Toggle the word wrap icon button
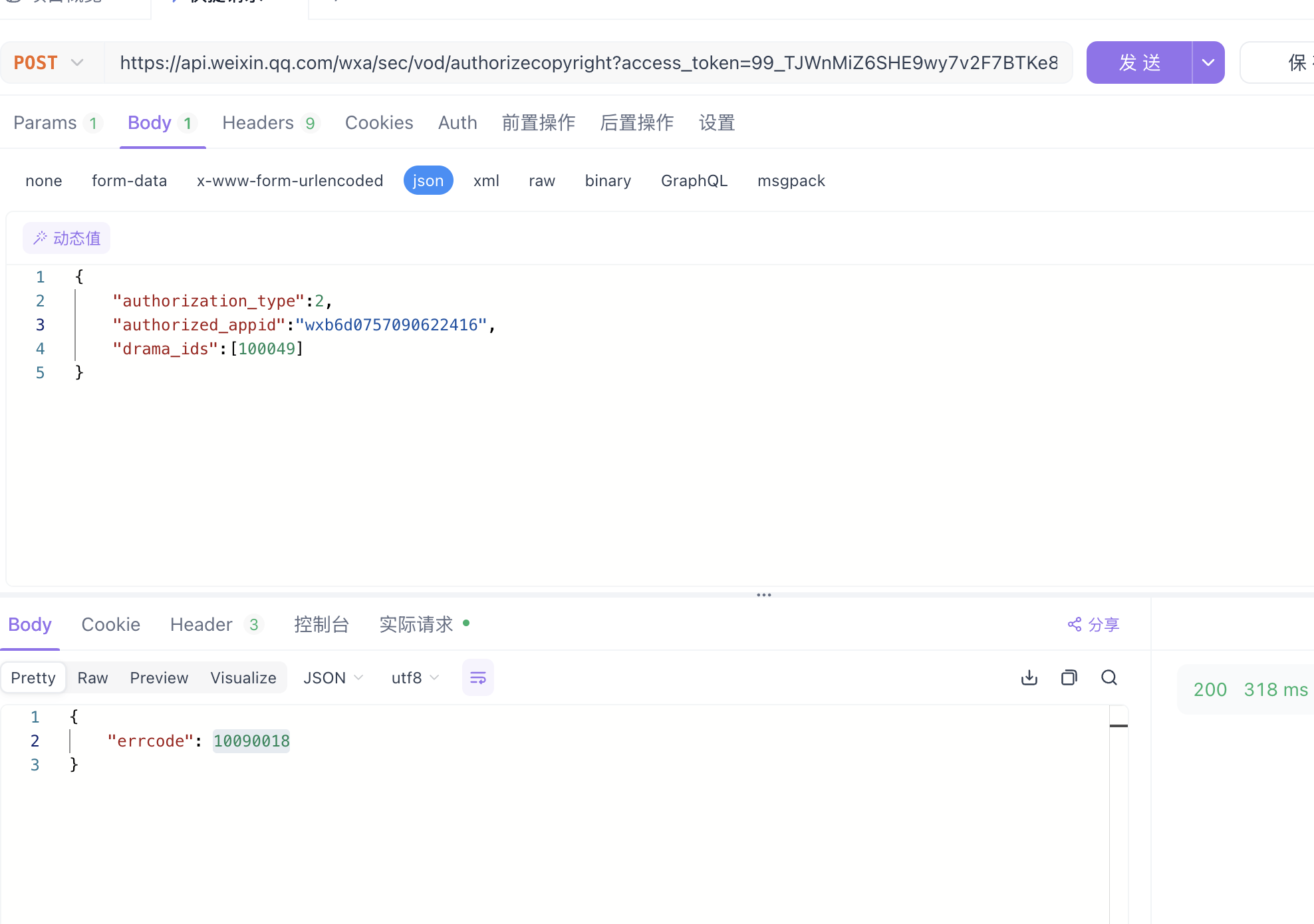The width and height of the screenshot is (1314, 924). (x=477, y=677)
